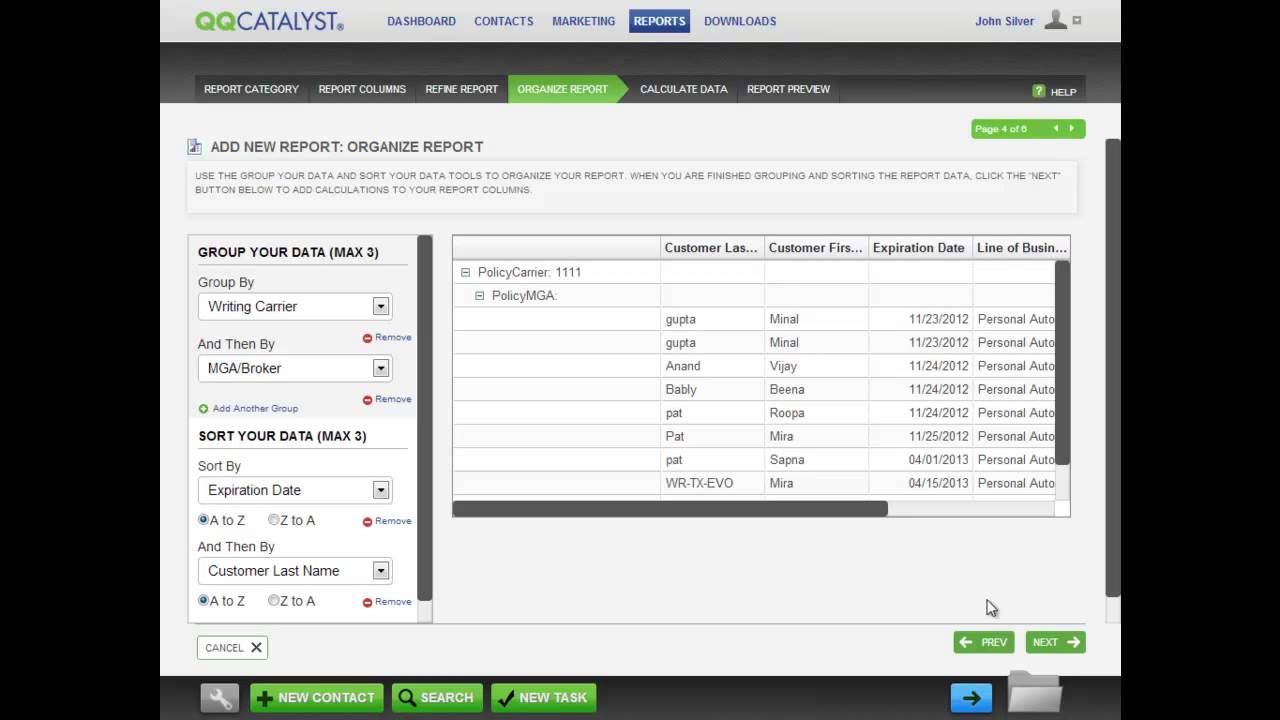Open the Downloads section
Image resolution: width=1280 pixels, height=720 pixels.
740,21
